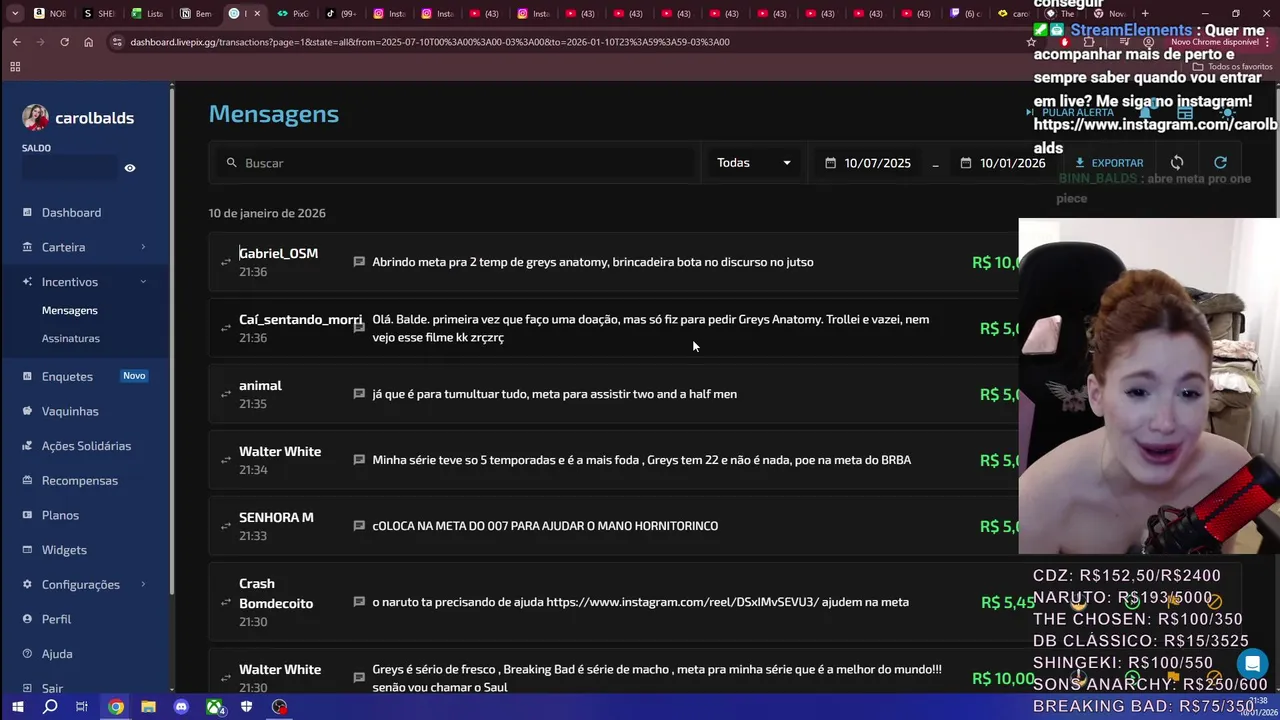Viewport: 1280px width, 720px height.
Task: Expand Configurações submenu arrow
Action: 143,584
